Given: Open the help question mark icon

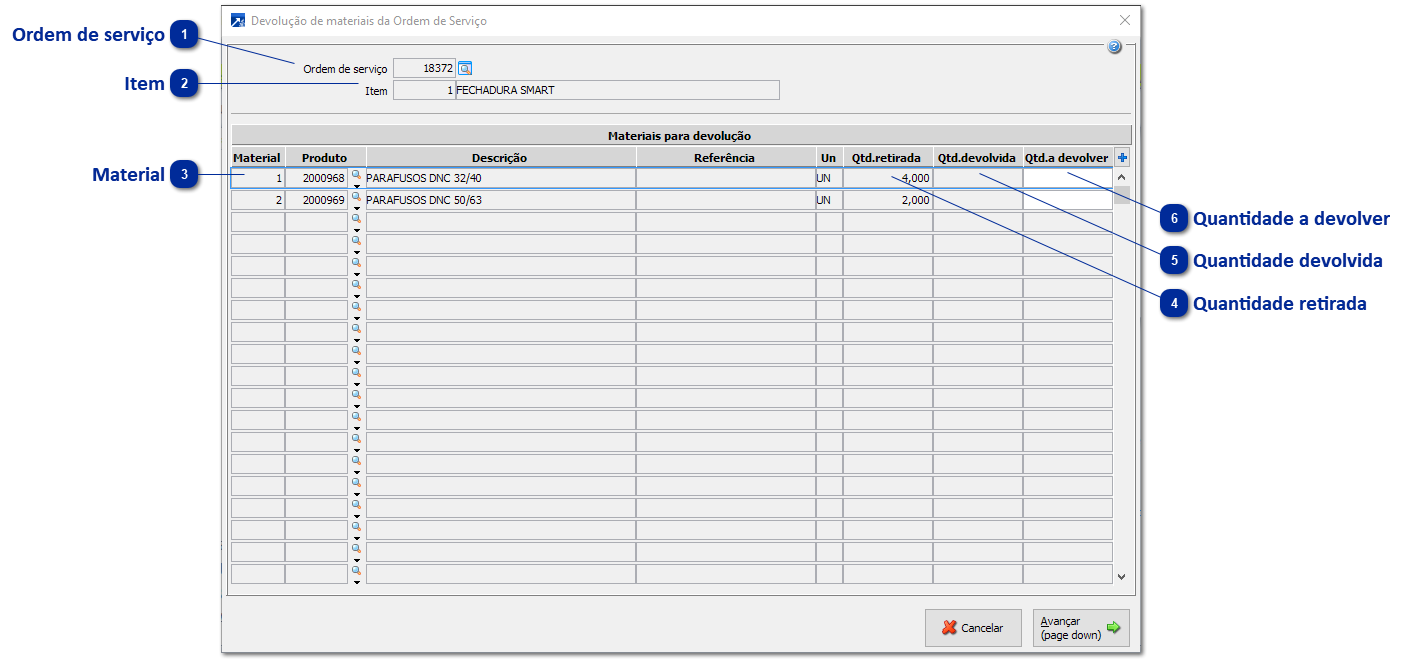Looking at the screenshot, I should [x=1114, y=47].
